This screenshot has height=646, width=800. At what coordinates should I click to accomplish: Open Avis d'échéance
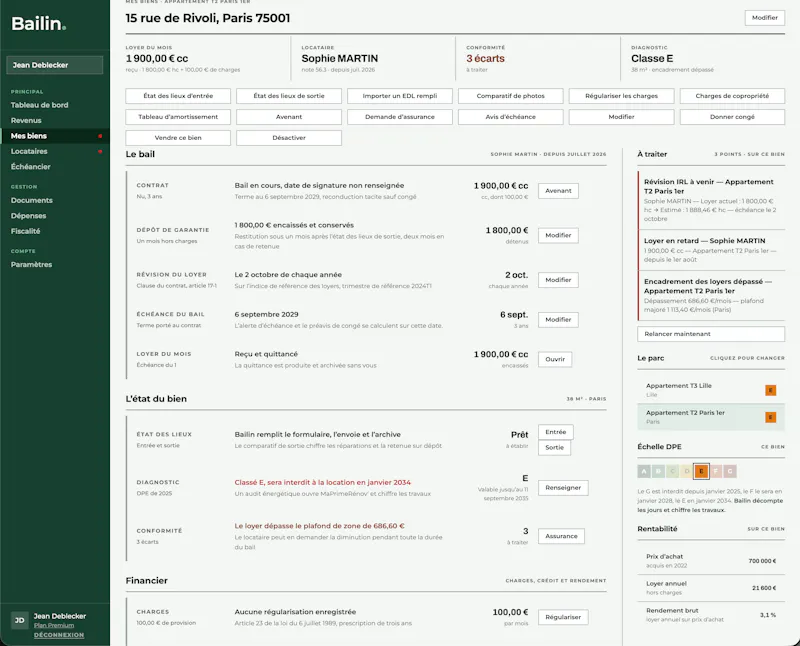511,117
